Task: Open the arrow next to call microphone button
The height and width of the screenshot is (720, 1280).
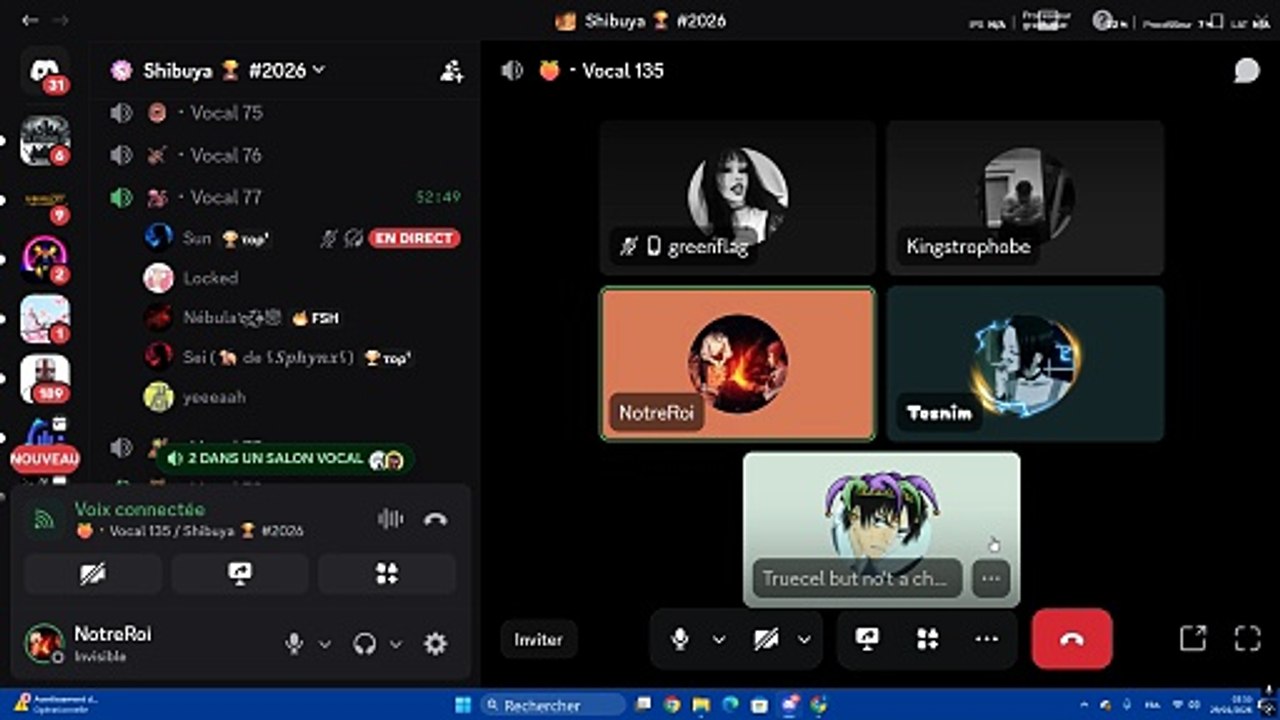Action: pos(718,639)
